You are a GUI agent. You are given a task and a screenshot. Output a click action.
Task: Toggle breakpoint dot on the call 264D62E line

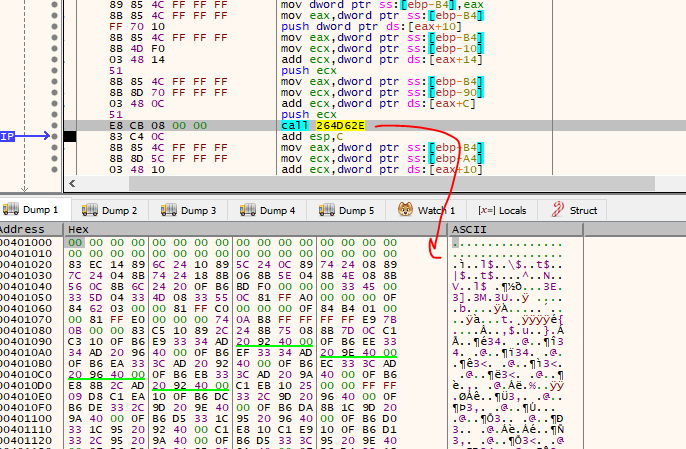click(54, 126)
